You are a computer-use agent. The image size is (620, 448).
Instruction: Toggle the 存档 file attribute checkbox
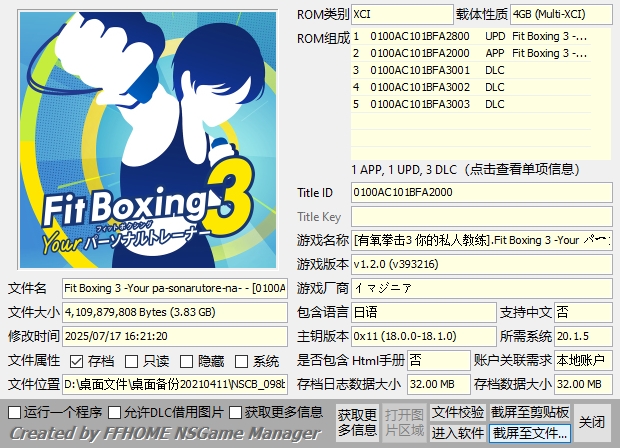pos(79,361)
